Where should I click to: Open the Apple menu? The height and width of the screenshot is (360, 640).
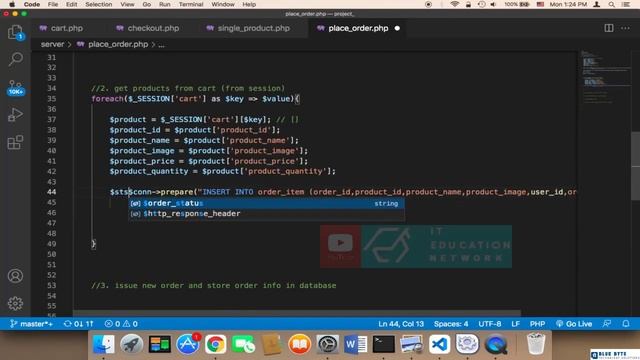click(12, 4)
